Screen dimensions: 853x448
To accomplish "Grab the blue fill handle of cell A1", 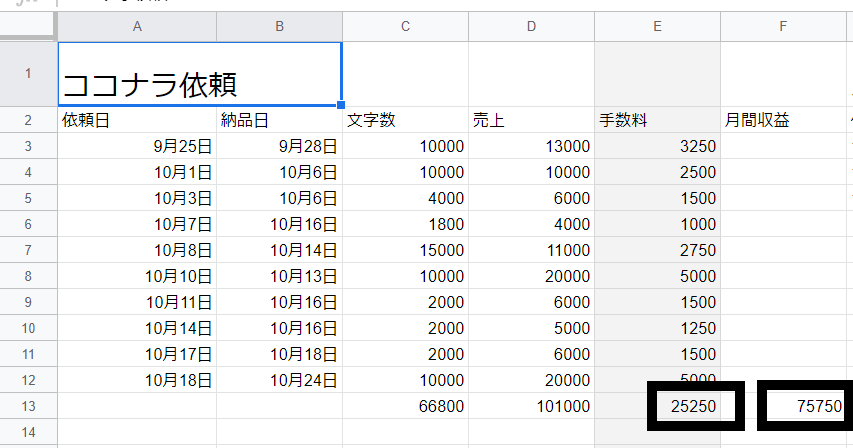I will click(341, 105).
